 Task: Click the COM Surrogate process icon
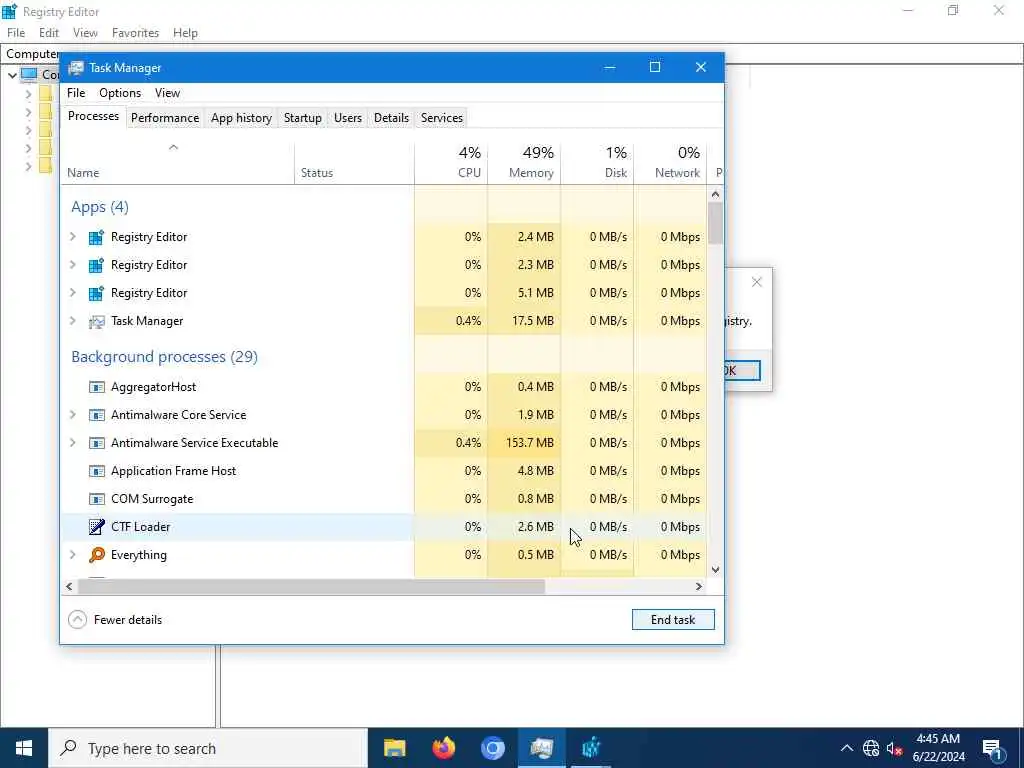[x=97, y=500]
